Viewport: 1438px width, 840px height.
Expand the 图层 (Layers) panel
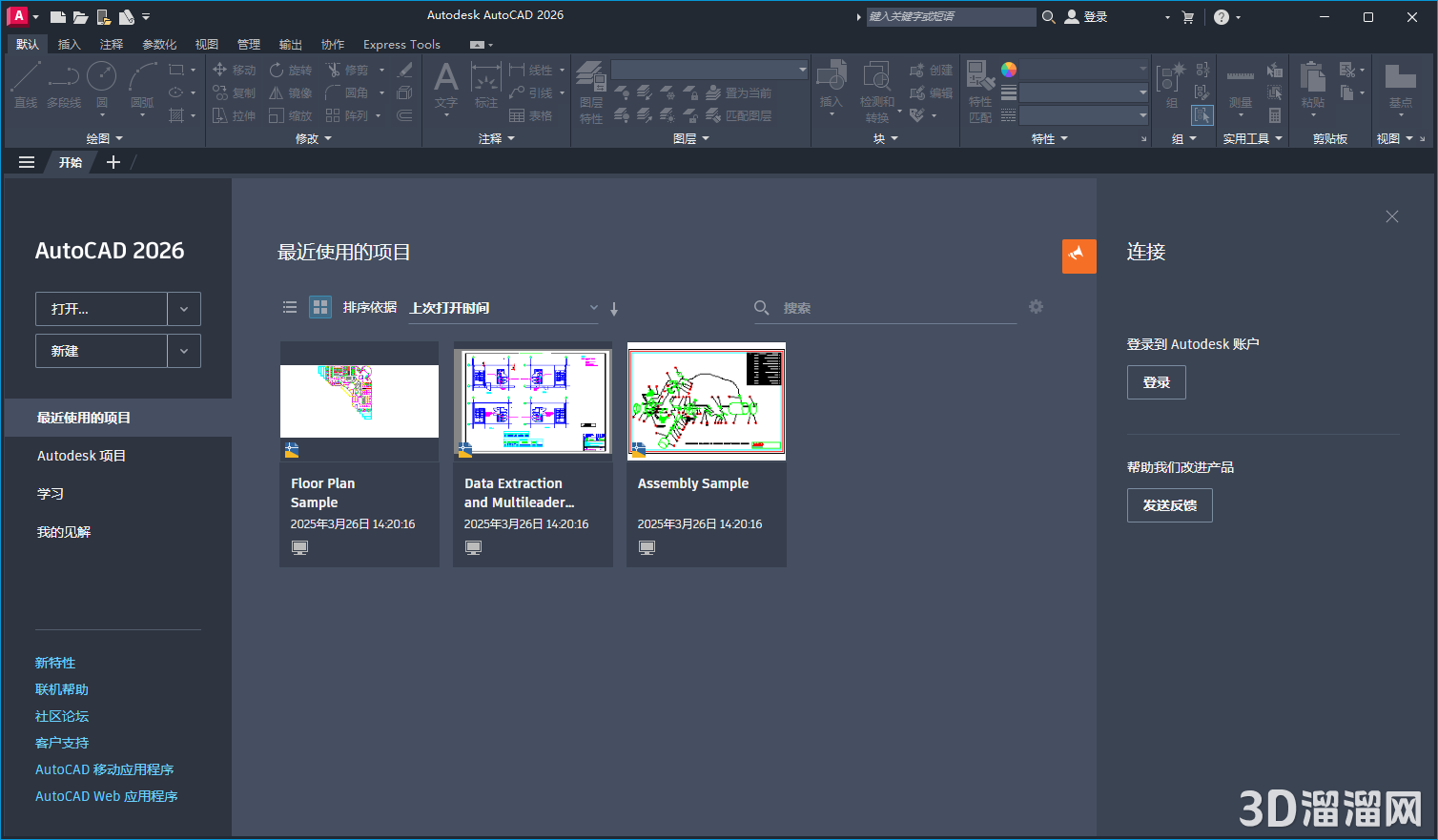[x=691, y=138]
